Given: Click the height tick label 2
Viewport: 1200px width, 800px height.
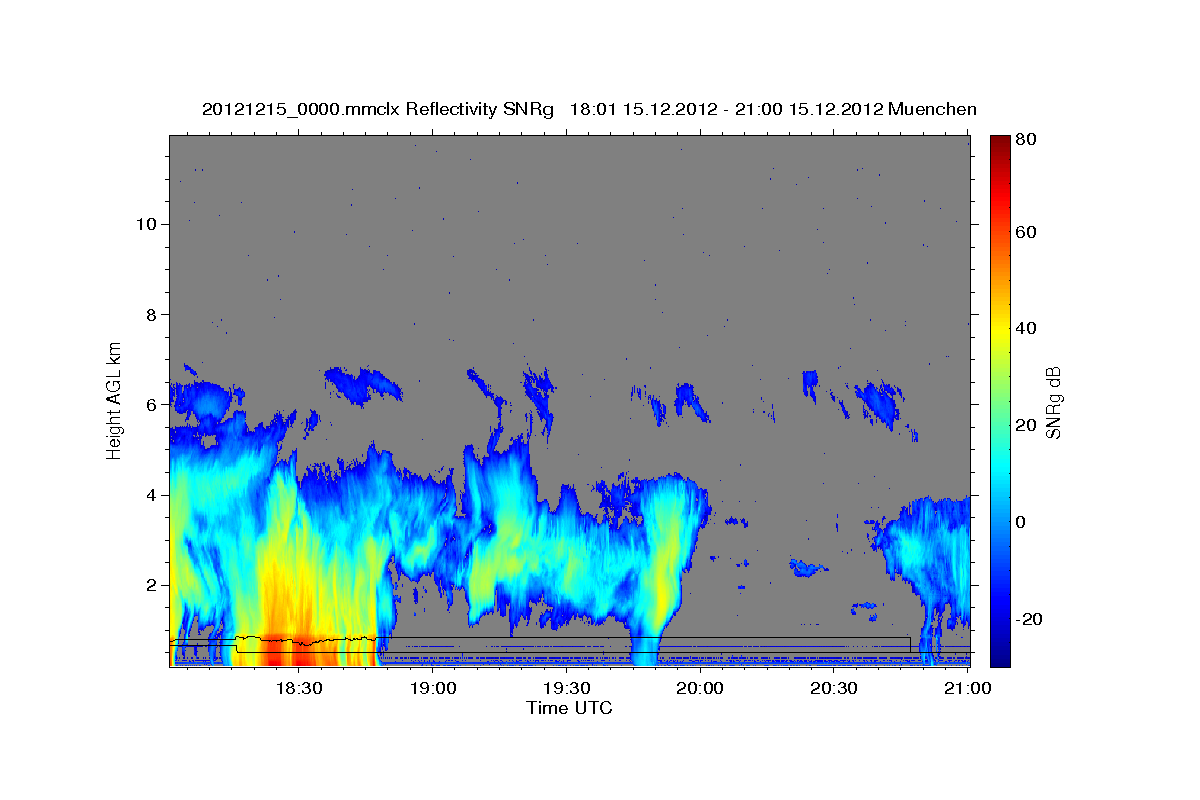Looking at the screenshot, I should [x=150, y=584].
